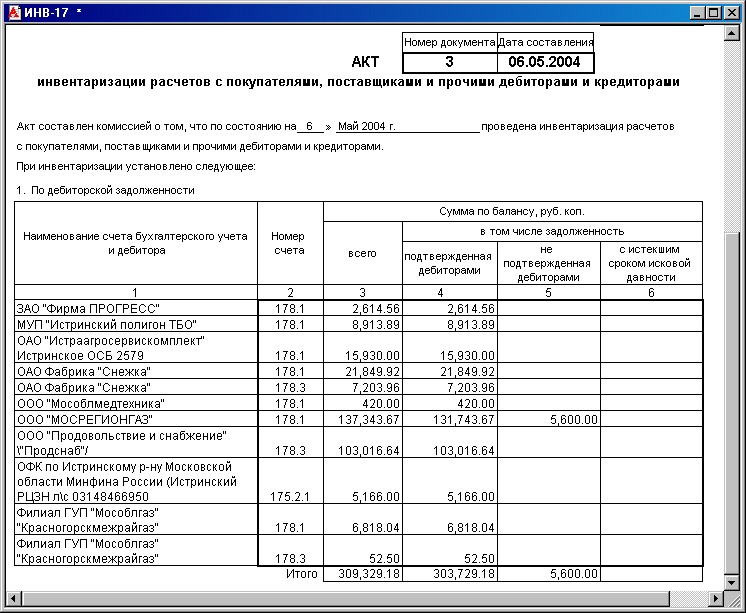Click the horizontal scrollbar right arrow
746x613 pixels.
[x=716, y=598]
